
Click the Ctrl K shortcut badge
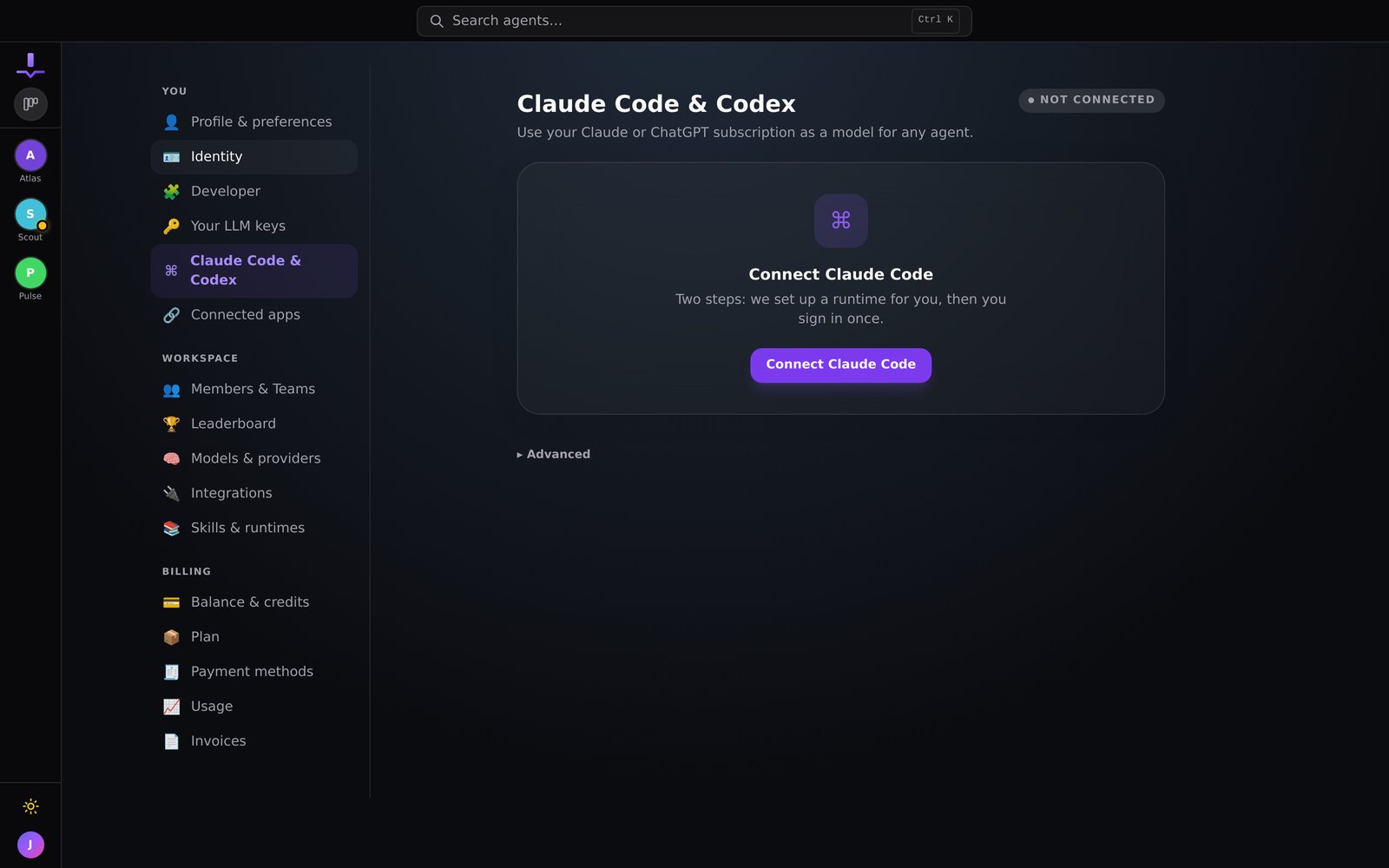click(x=935, y=20)
